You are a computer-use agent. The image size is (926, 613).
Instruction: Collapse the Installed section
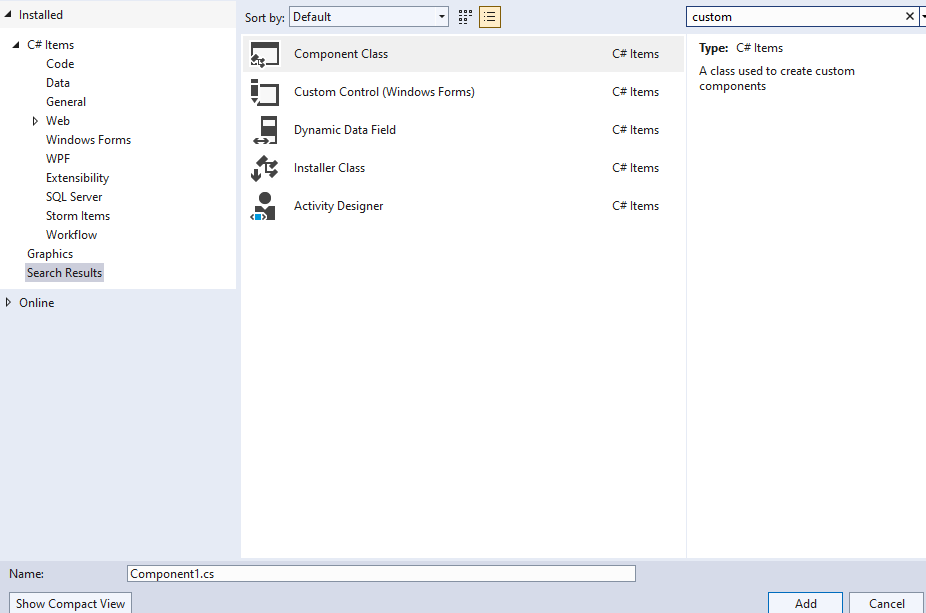click(x=8, y=14)
